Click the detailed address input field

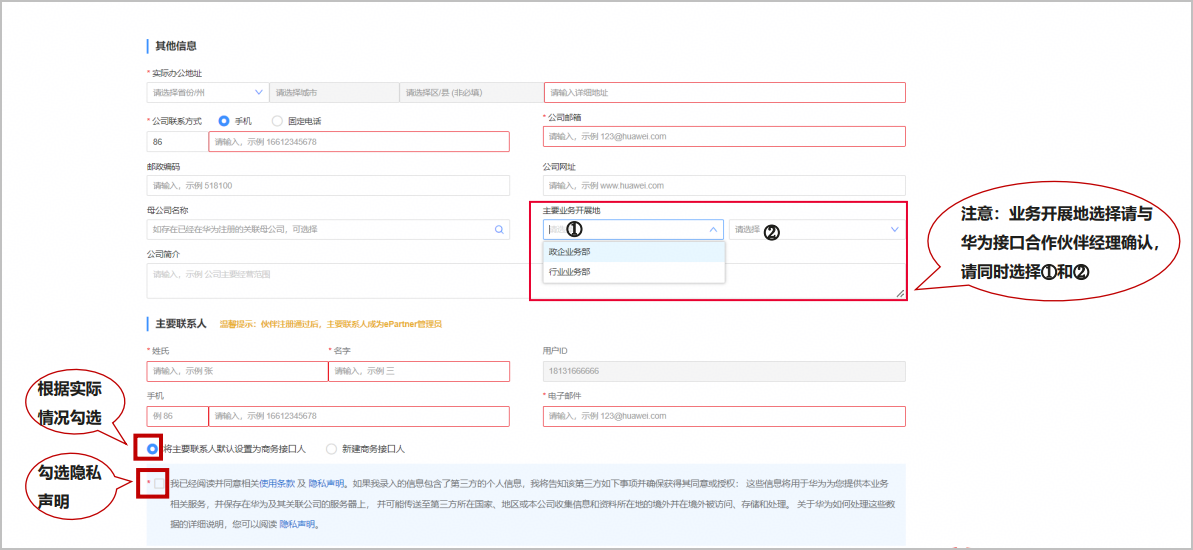pos(725,92)
